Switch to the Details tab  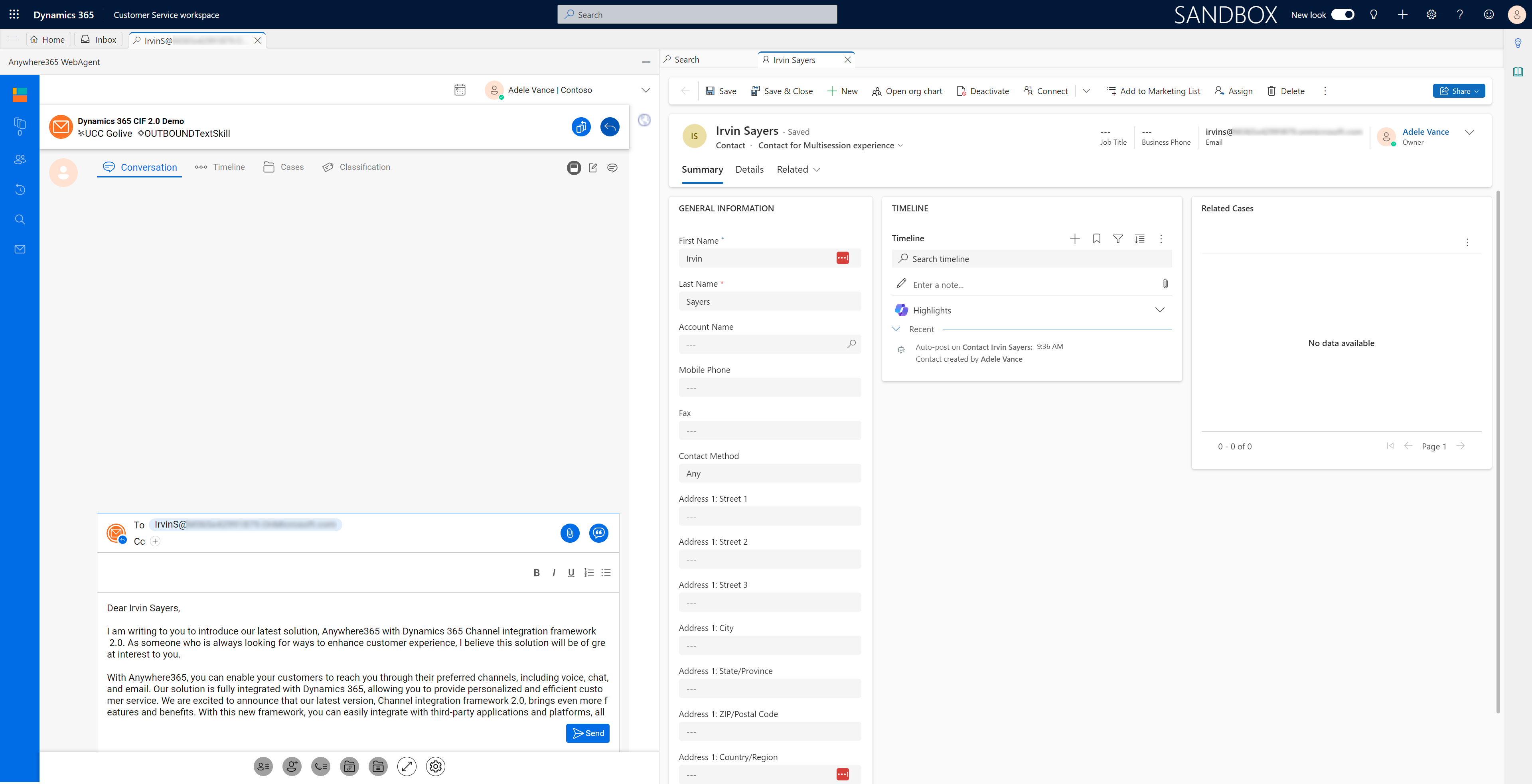click(749, 169)
